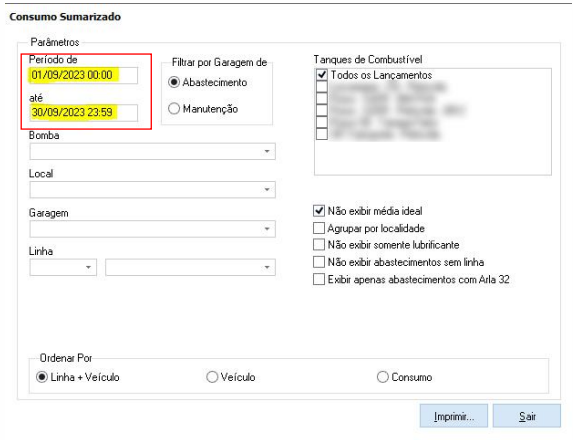573x440 pixels.
Task: Click the Sair button
Action: tap(527, 416)
